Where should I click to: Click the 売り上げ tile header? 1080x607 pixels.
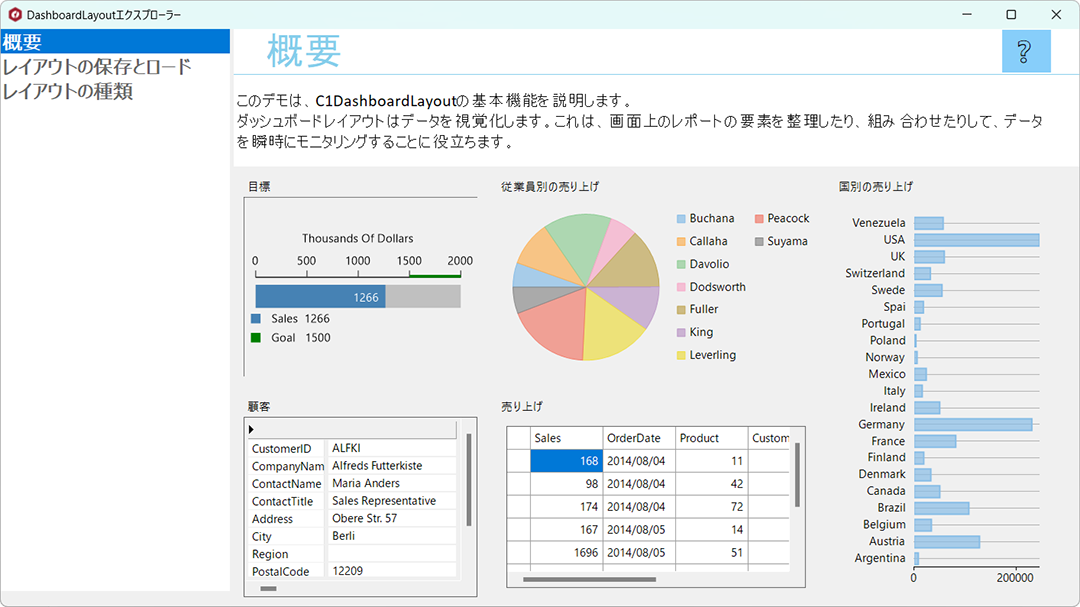pos(521,407)
